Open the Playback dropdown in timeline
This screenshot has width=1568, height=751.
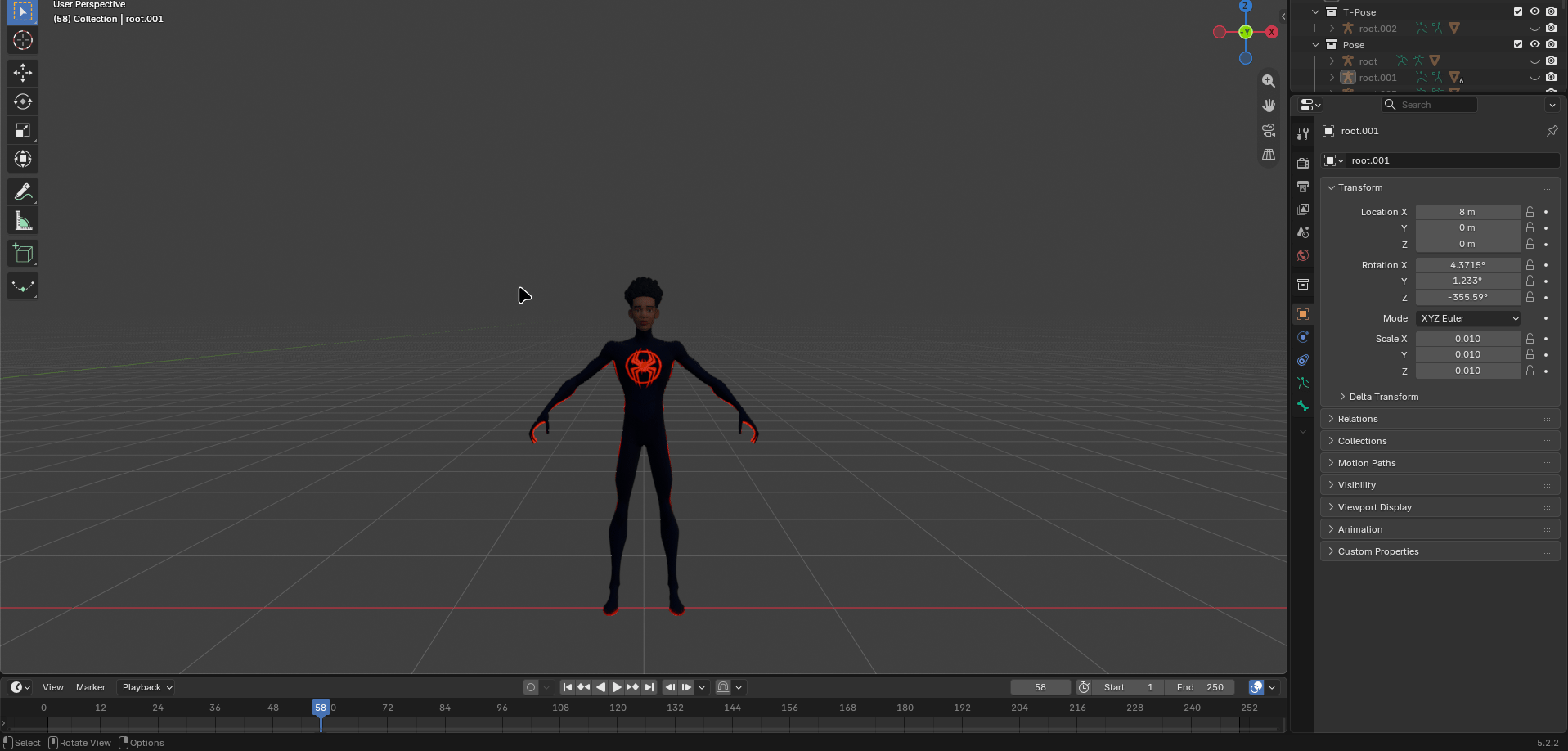(147, 687)
